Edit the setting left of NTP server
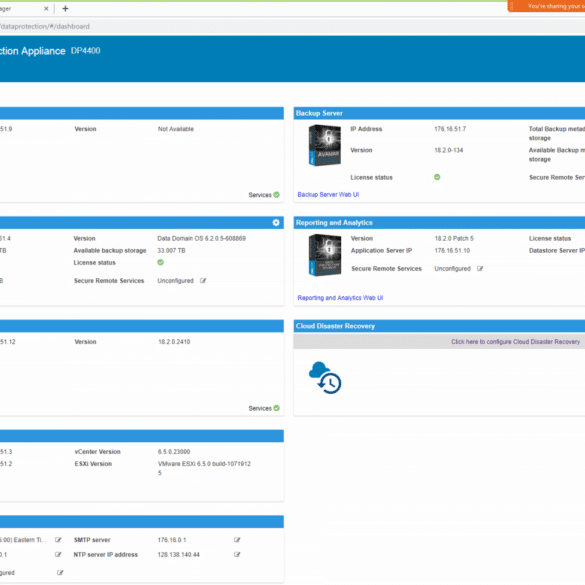 point(58,554)
